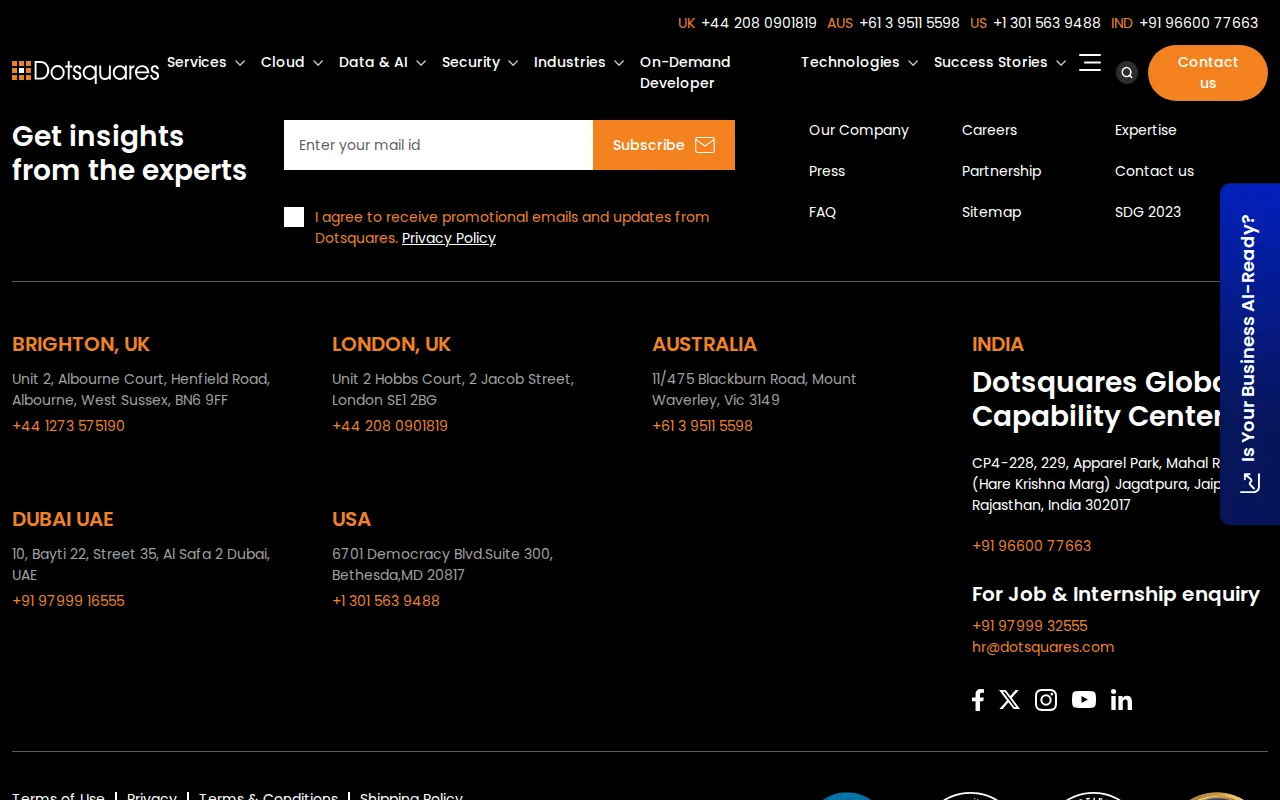Open the SDG 2023 link
The image size is (1280, 800).
click(x=1148, y=212)
